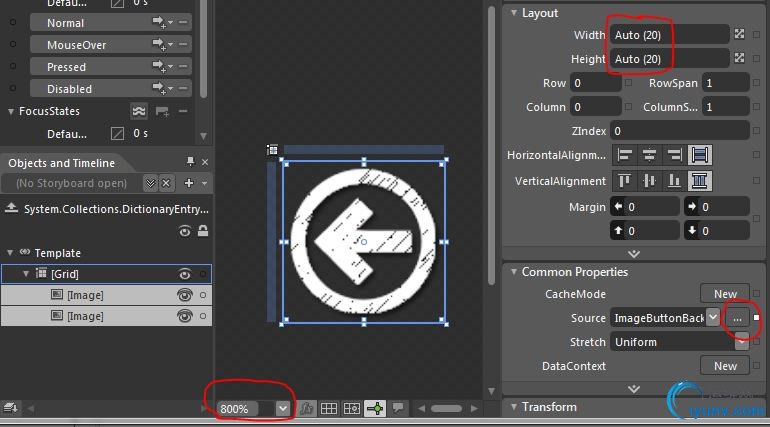Lock the first [Image] element

pyautogui.click(x=203, y=295)
